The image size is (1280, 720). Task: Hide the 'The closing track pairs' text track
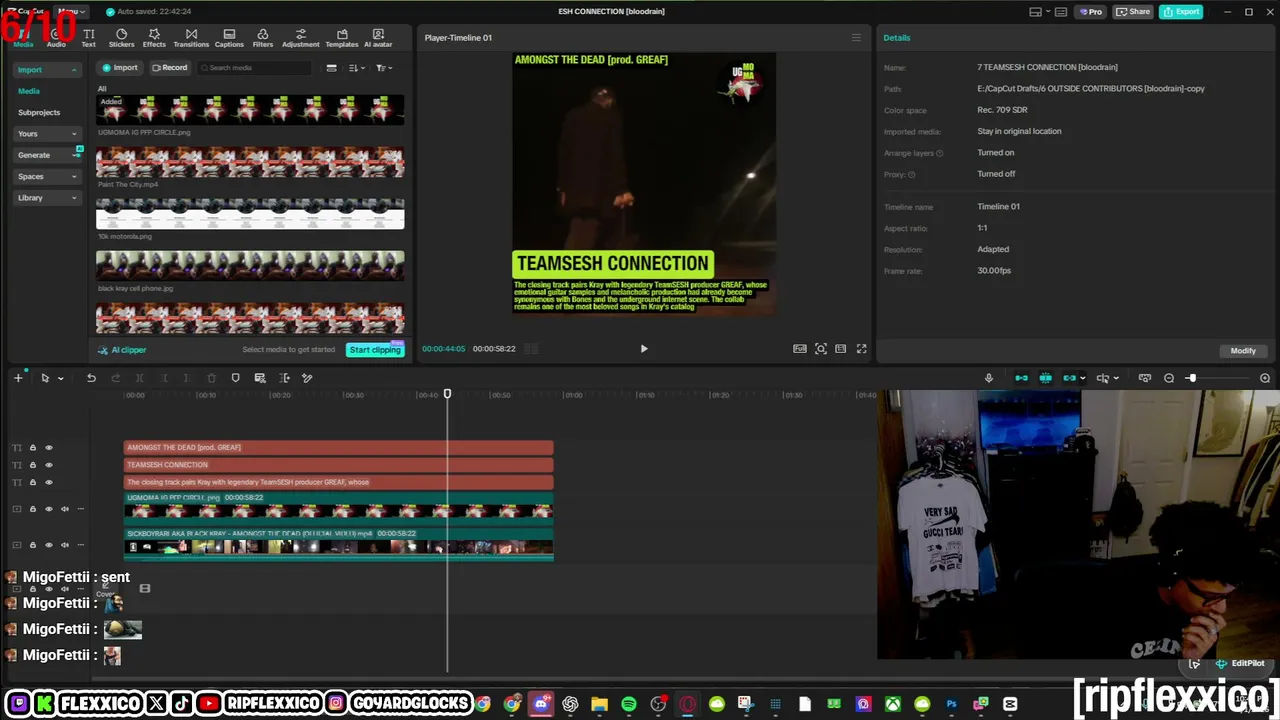(48, 482)
